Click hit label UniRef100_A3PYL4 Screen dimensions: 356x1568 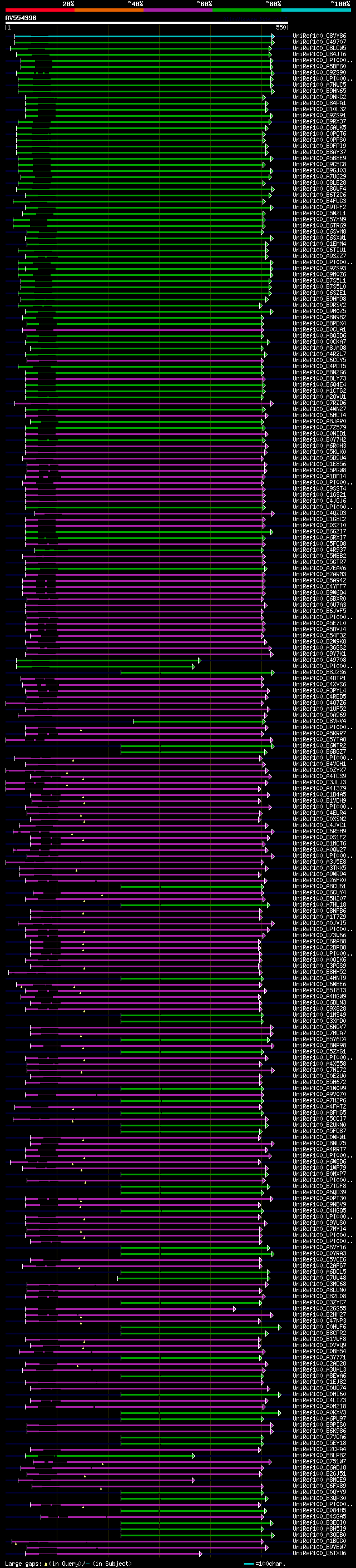(319, 690)
